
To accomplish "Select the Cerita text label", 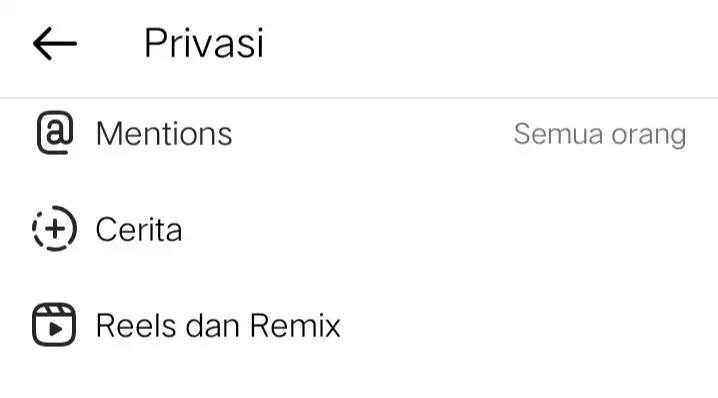I will pos(139,229).
